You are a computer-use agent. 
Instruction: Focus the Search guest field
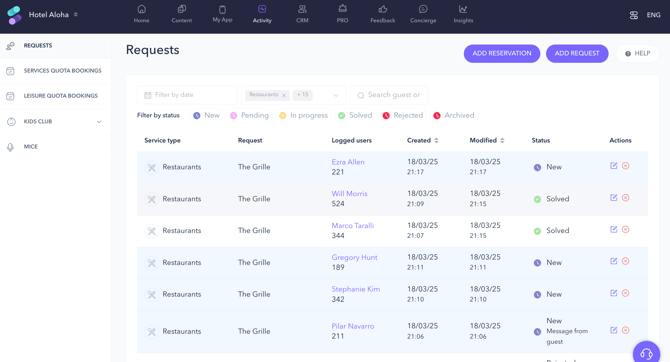[x=389, y=95]
